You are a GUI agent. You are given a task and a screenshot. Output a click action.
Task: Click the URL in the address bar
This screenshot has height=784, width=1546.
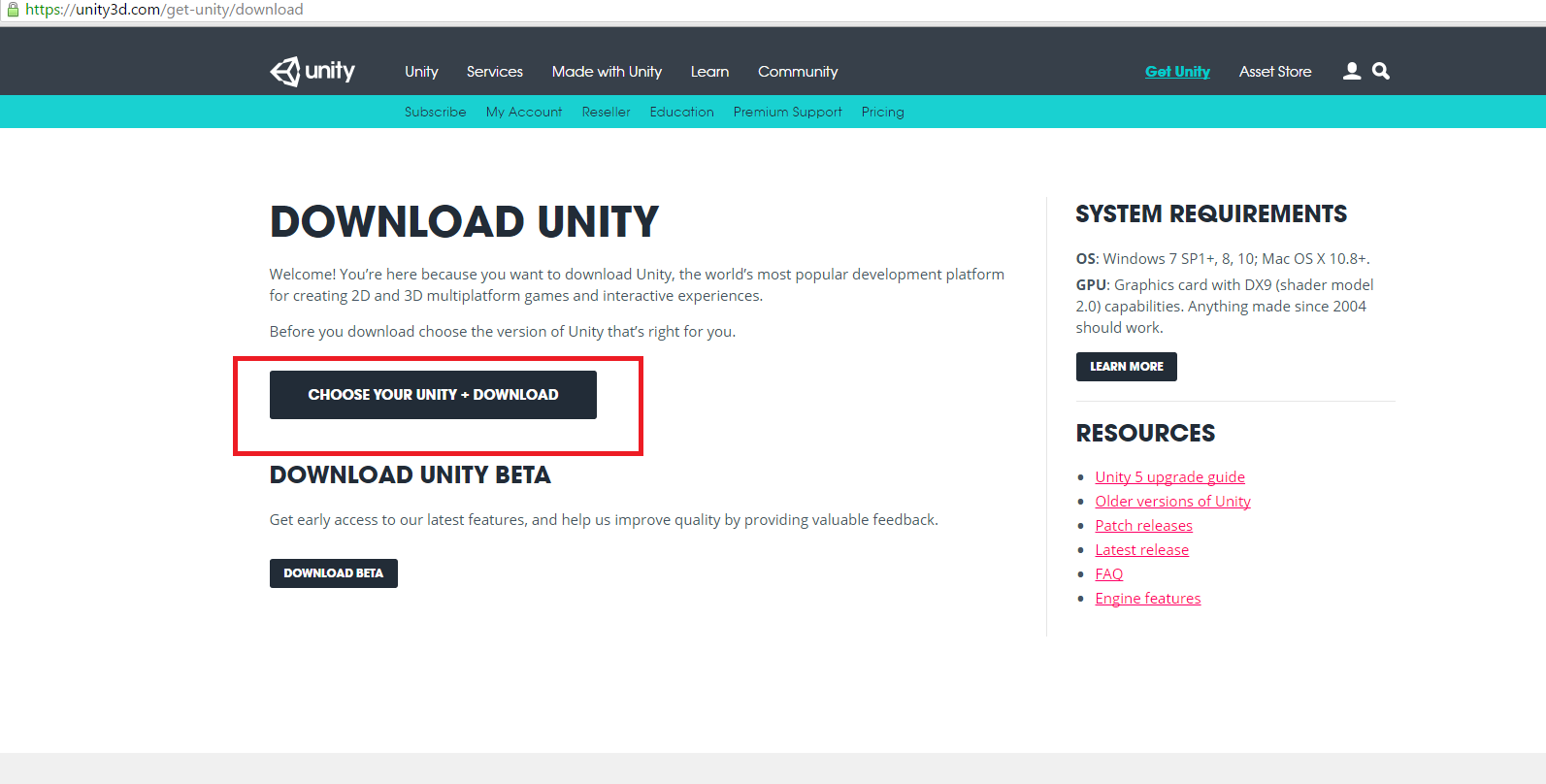[x=164, y=10]
